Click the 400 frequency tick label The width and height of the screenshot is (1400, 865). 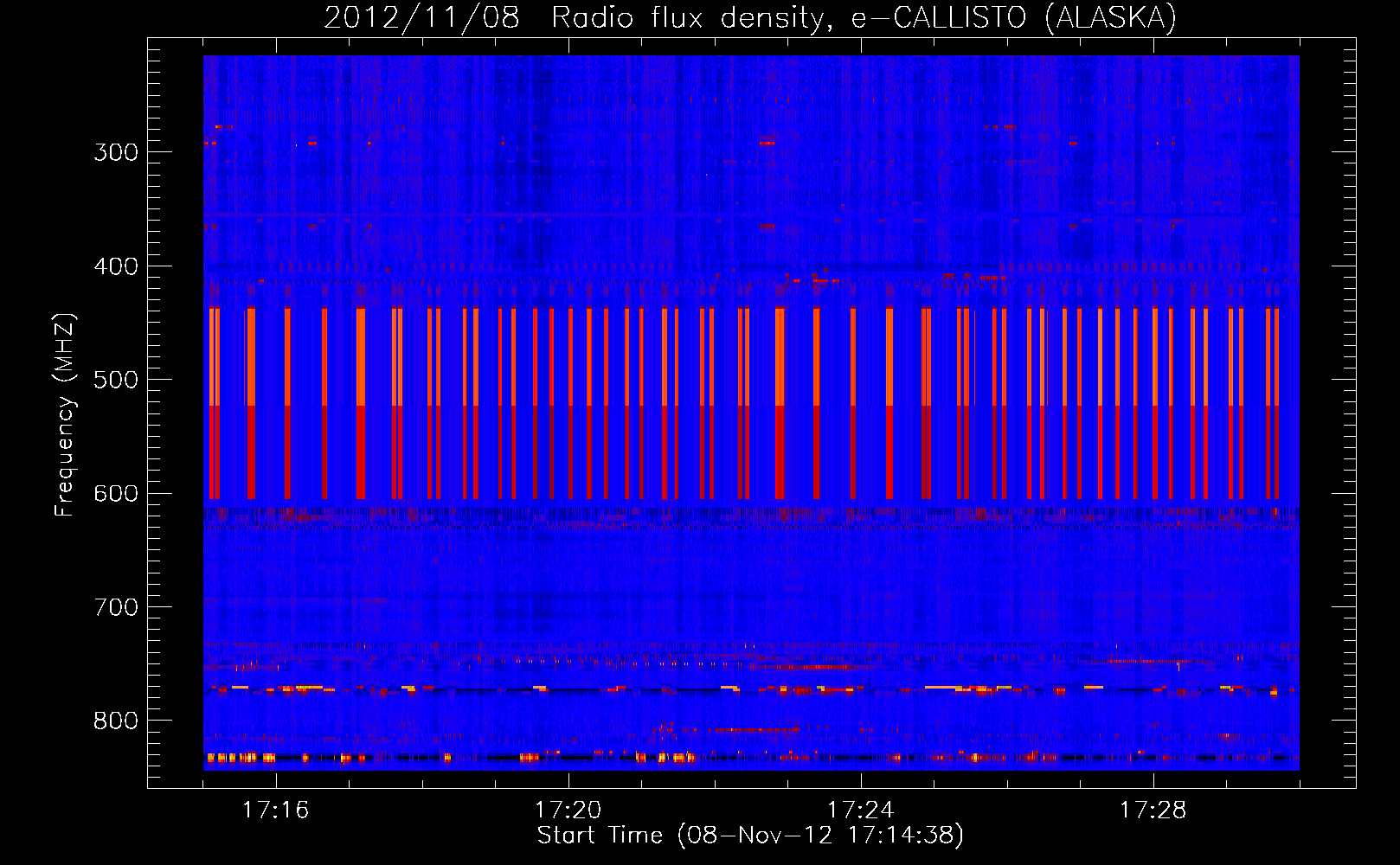[x=116, y=266]
